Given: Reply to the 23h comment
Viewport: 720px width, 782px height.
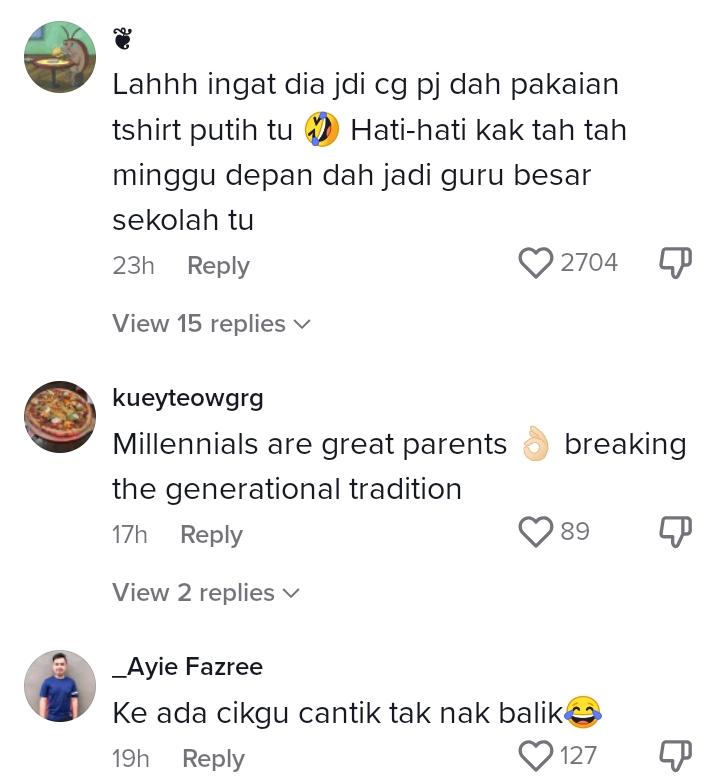Looking at the screenshot, I should pos(218,265).
